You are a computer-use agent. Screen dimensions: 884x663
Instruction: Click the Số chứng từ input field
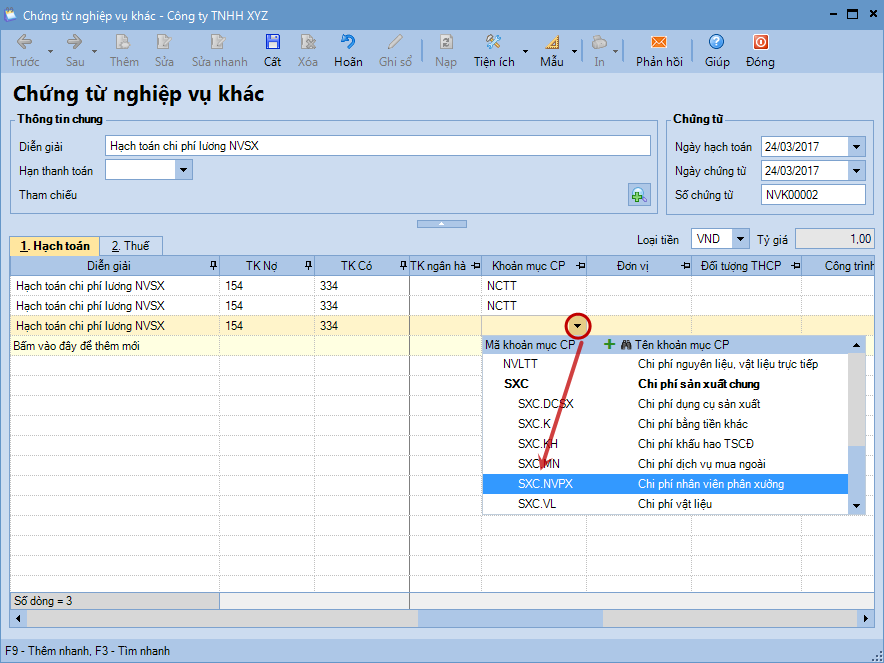[x=811, y=195]
